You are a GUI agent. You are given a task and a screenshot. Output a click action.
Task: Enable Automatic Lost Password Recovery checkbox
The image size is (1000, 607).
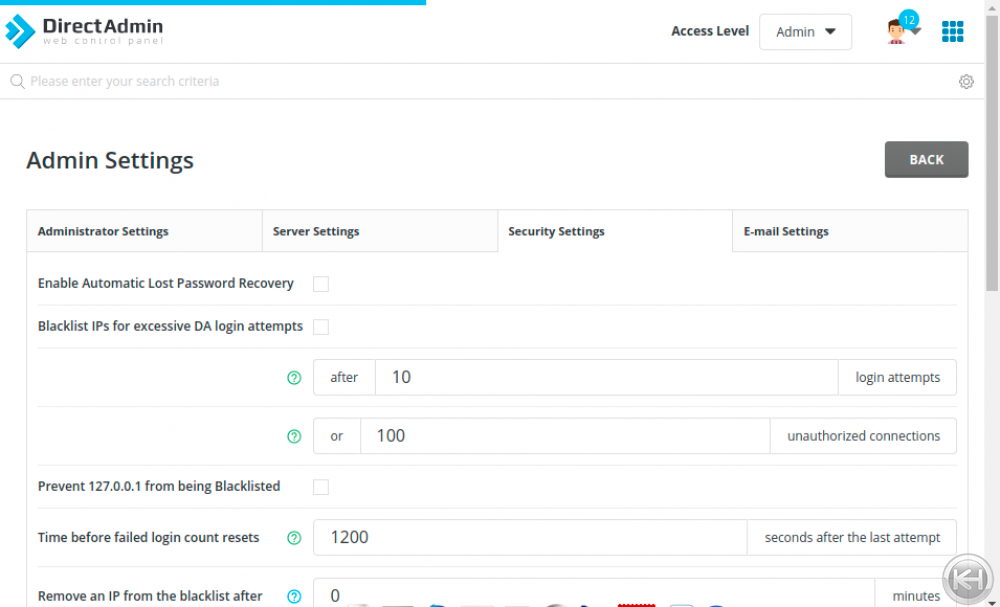pyautogui.click(x=321, y=284)
